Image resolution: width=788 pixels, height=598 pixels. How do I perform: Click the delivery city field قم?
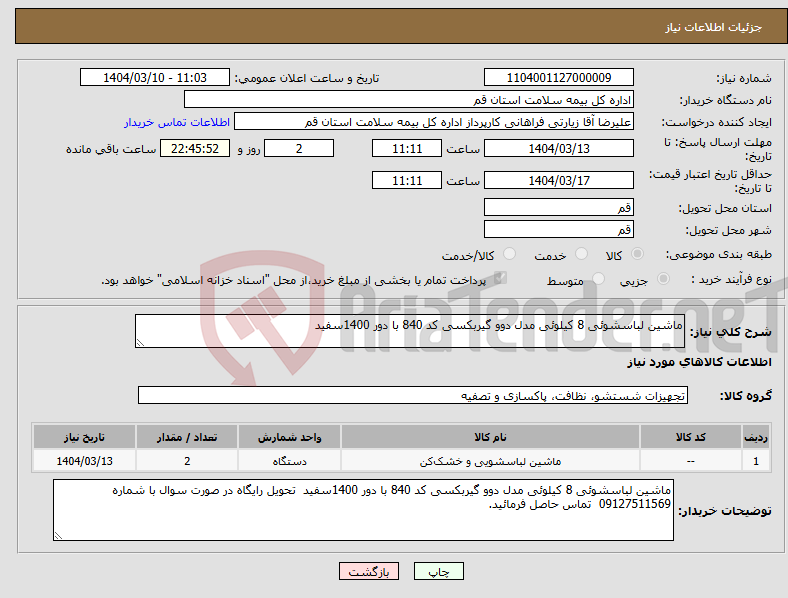pos(558,229)
